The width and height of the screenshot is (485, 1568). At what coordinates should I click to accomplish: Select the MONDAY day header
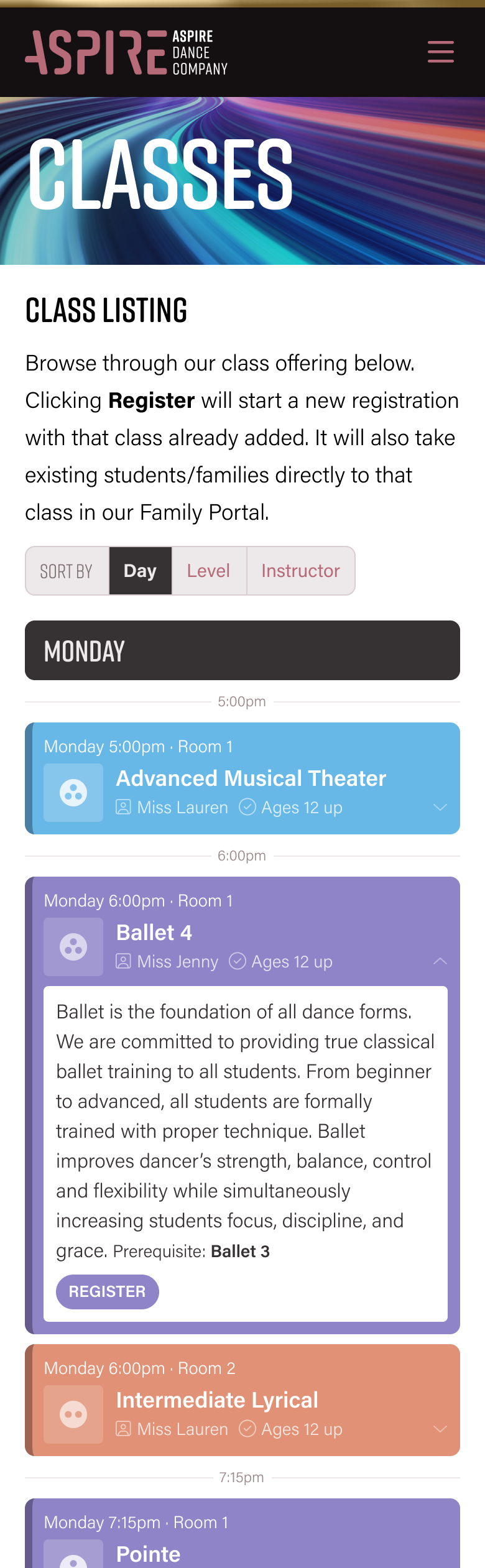[242, 650]
